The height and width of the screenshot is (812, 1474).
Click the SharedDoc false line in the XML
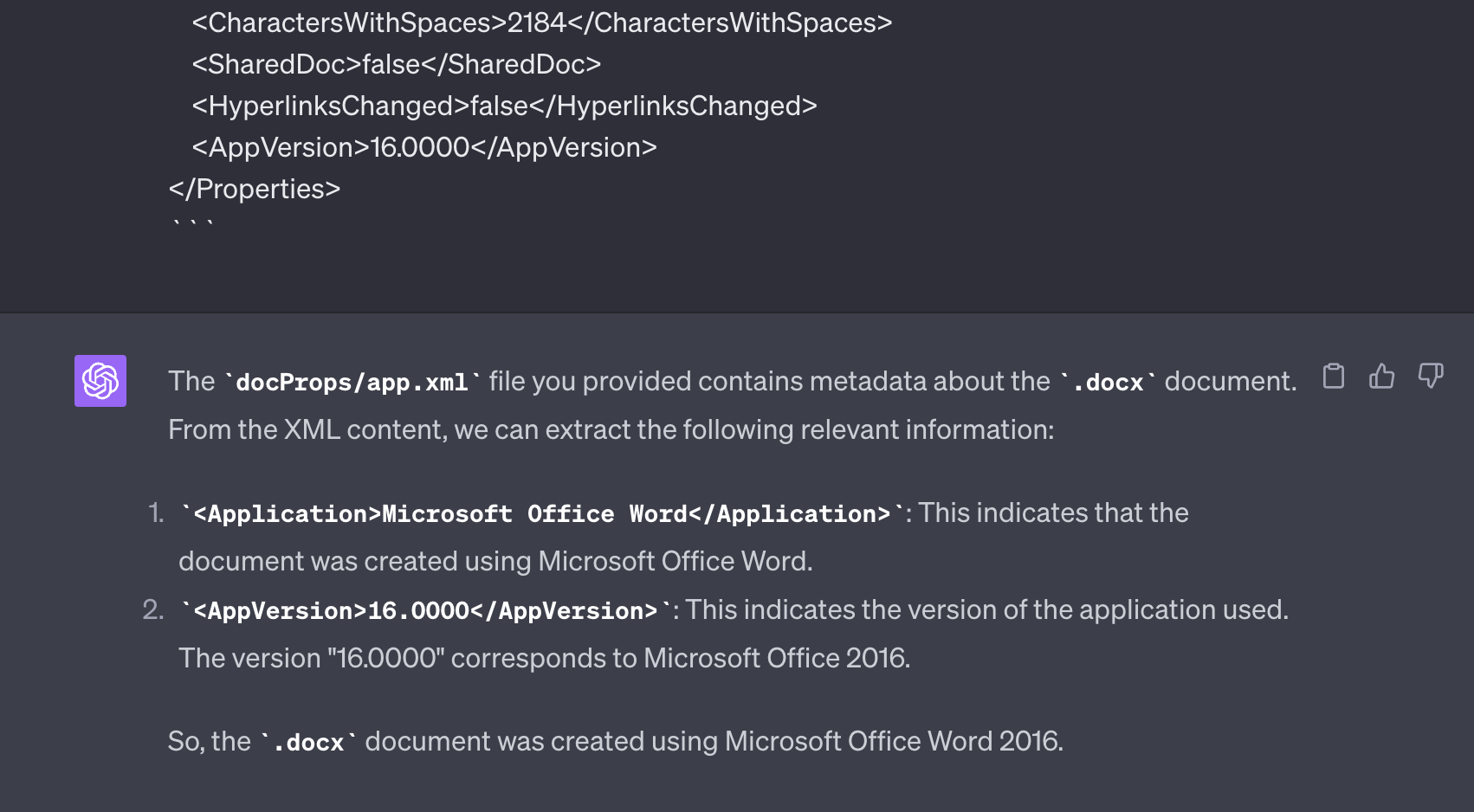395,64
